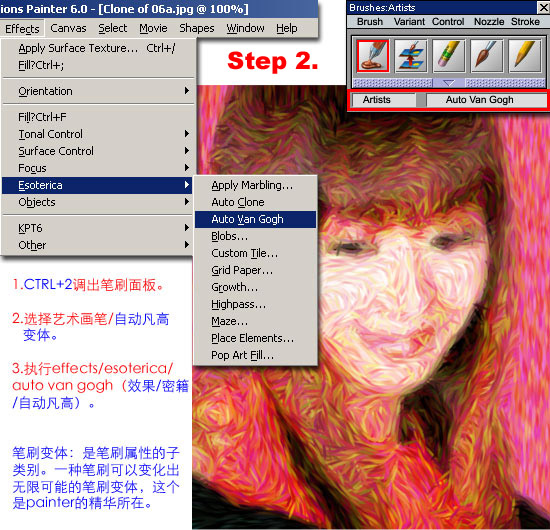Image resolution: width=550 pixels, height=530 pixels.
Task: Expand the brush drawer triangle
Action: click(x=449, y=83)
